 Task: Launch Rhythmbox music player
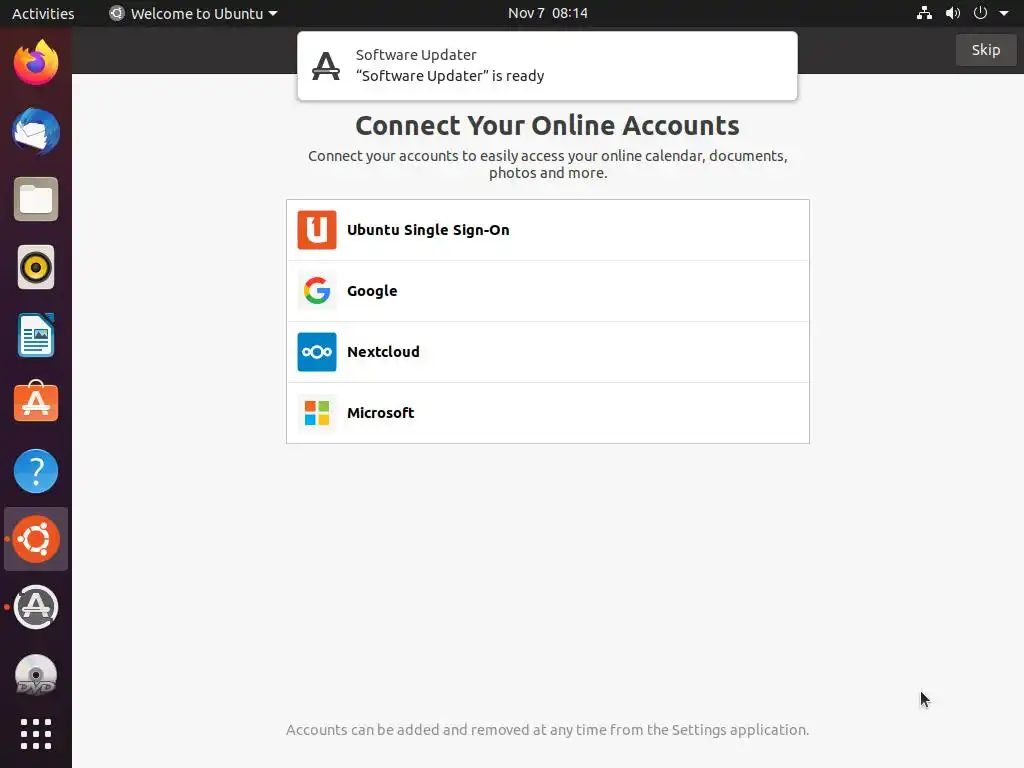(36, 267)
